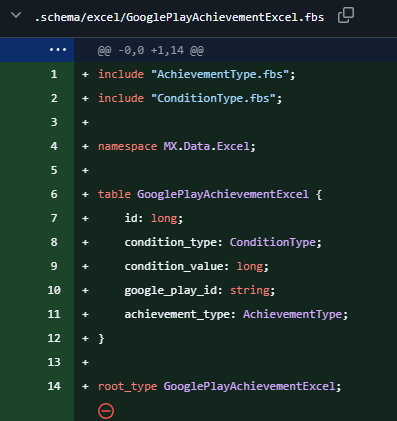
Task: Select line number 14 in the diff
Action: (54, 386)
